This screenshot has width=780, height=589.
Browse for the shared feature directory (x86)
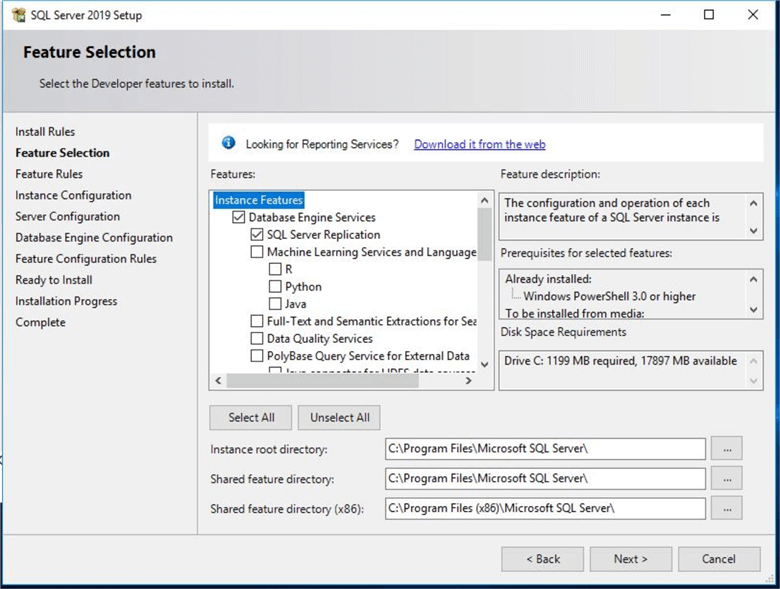point(726,509)
